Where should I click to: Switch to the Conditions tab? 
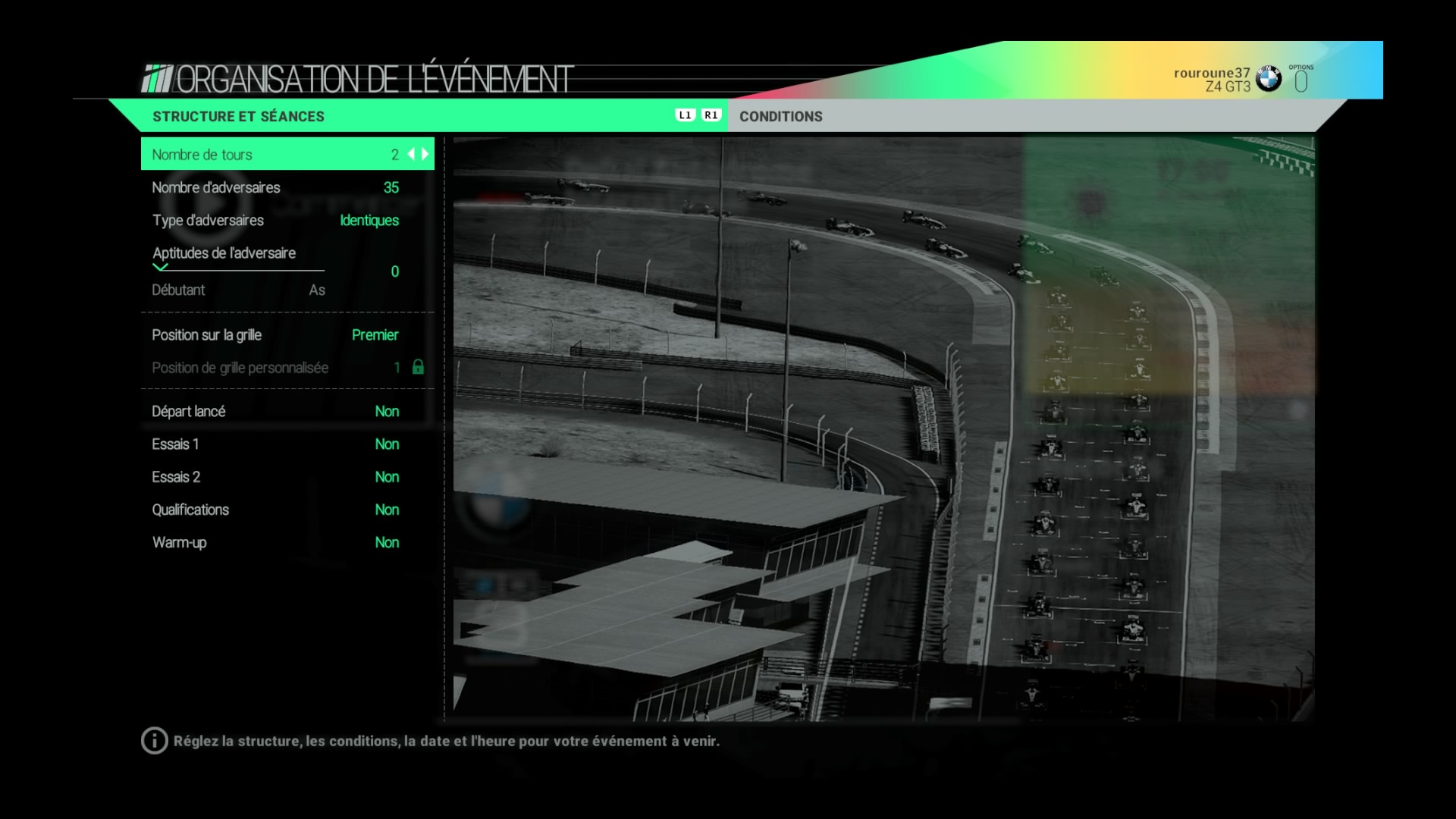pyautogui.click(x=781, y=116)
